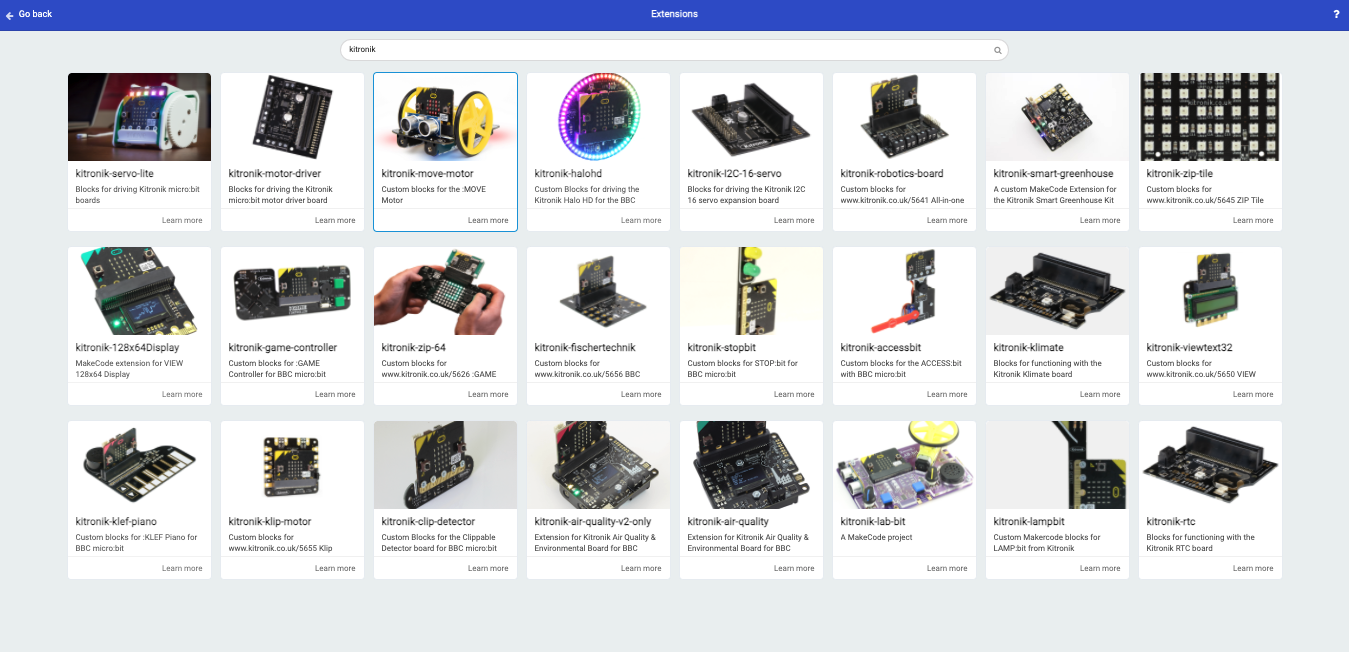Select the kitronik-servo-lite thumbnail

pos(140,117)
